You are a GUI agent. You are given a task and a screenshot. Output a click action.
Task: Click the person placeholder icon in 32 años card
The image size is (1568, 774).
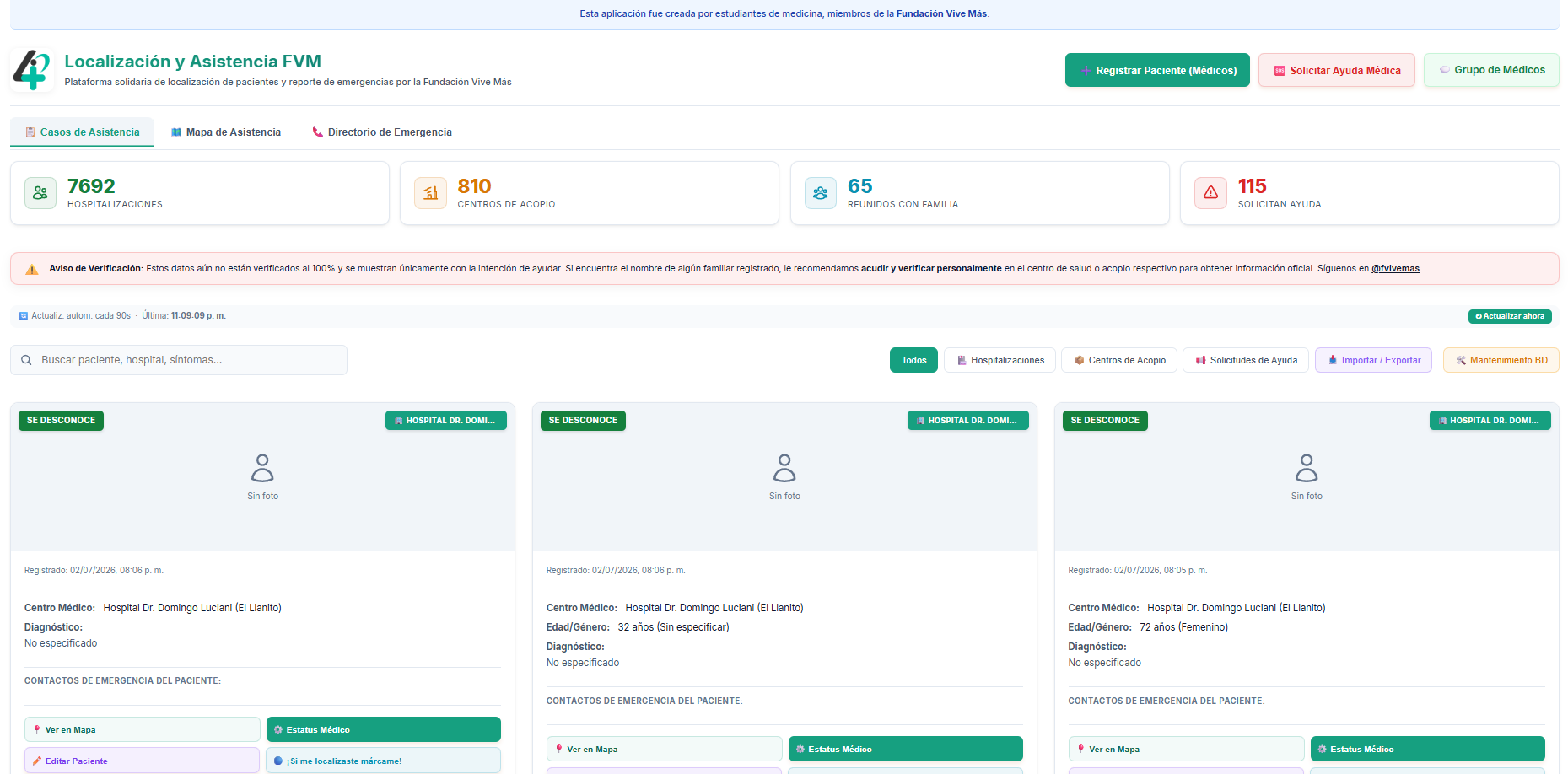pos(784,468)
